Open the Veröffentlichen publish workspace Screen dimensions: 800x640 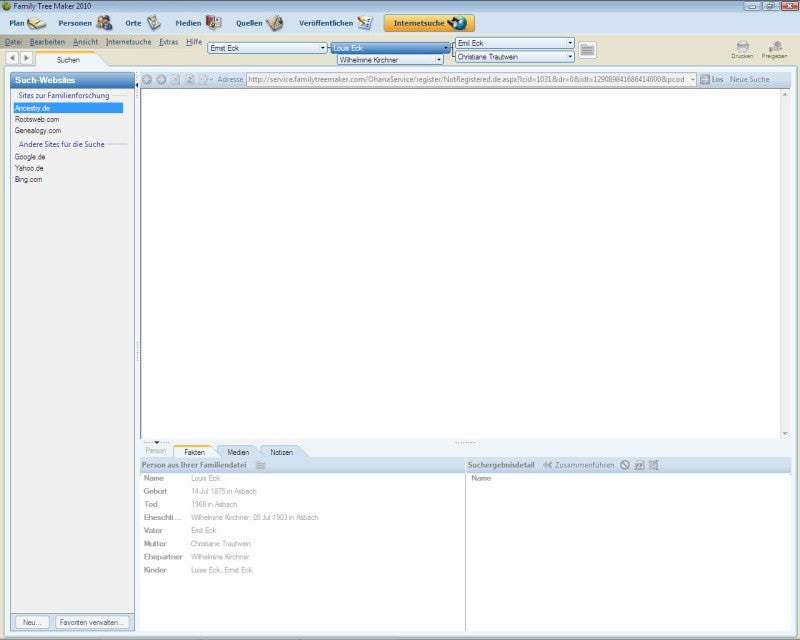335,23
